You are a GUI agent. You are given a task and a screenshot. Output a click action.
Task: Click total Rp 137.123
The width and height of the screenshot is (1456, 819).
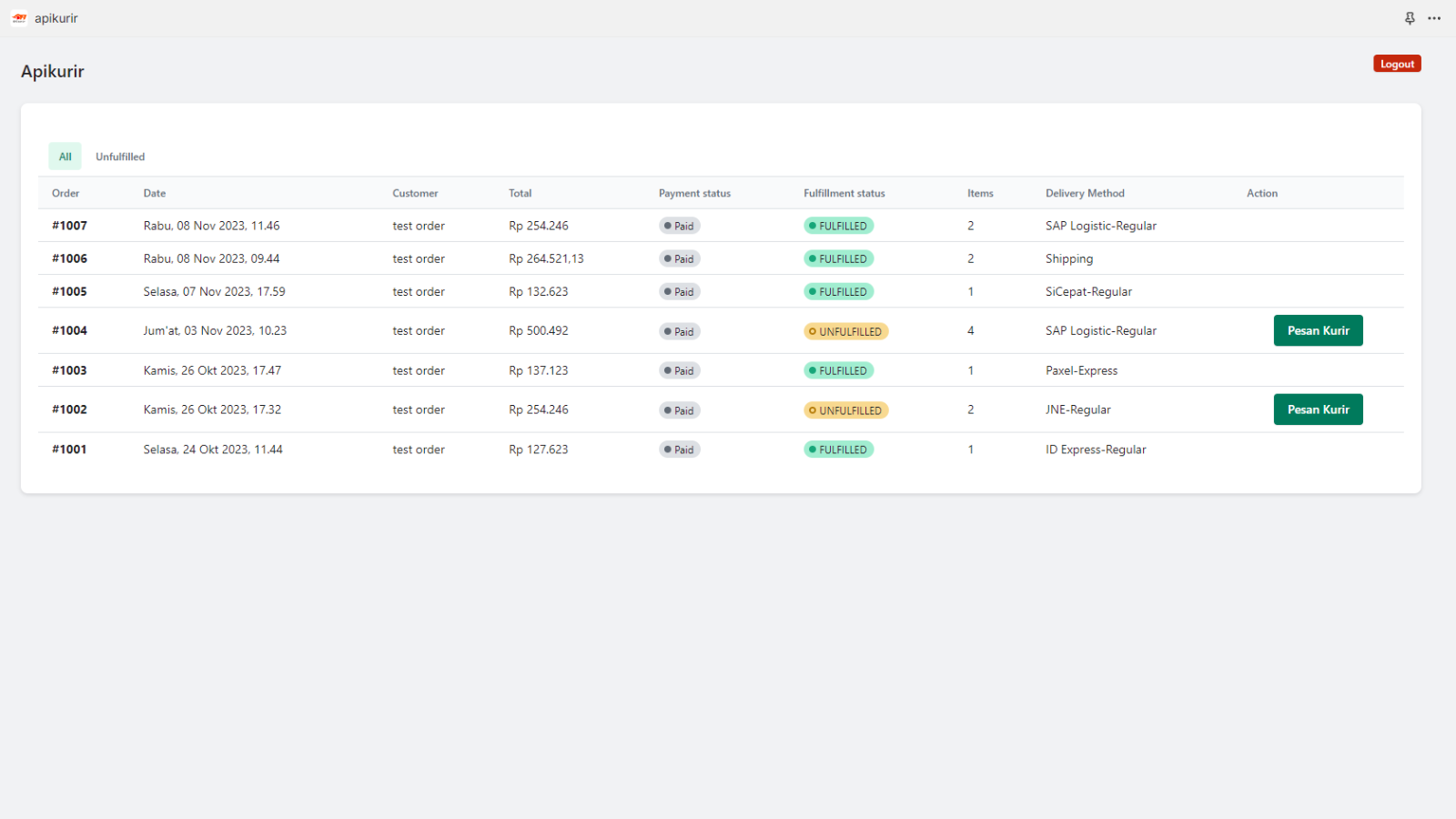[x=539, y=370]
